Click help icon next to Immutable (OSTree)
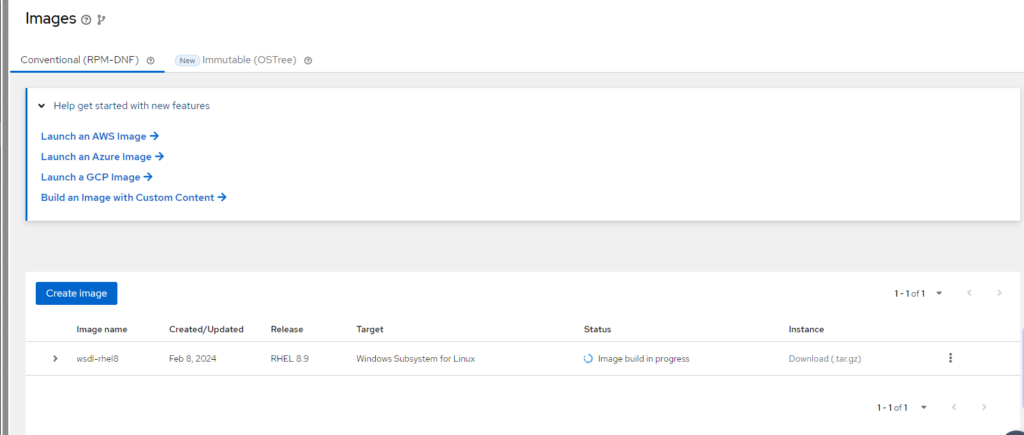 [x=308, y=61]
